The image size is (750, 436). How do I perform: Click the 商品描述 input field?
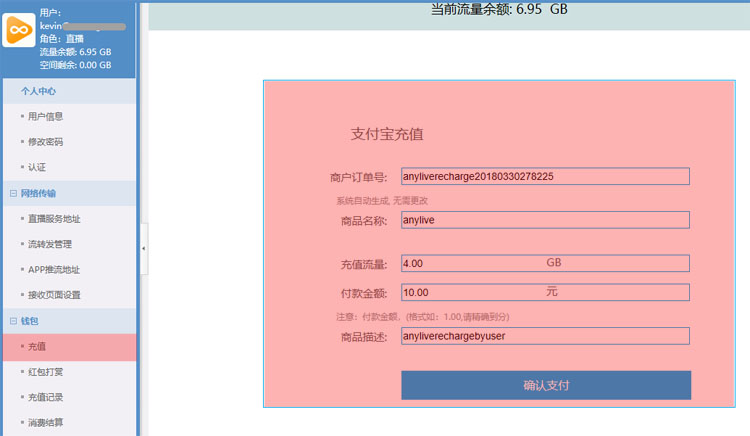tap(545, 336)
